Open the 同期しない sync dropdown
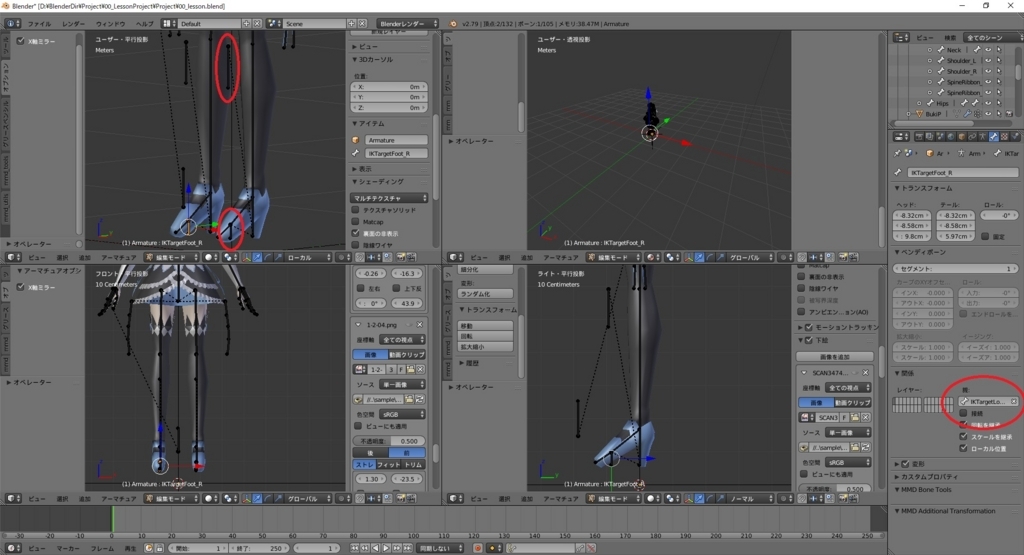The height and width of the screenshot is (555, 1024). [x=440, y=548]
